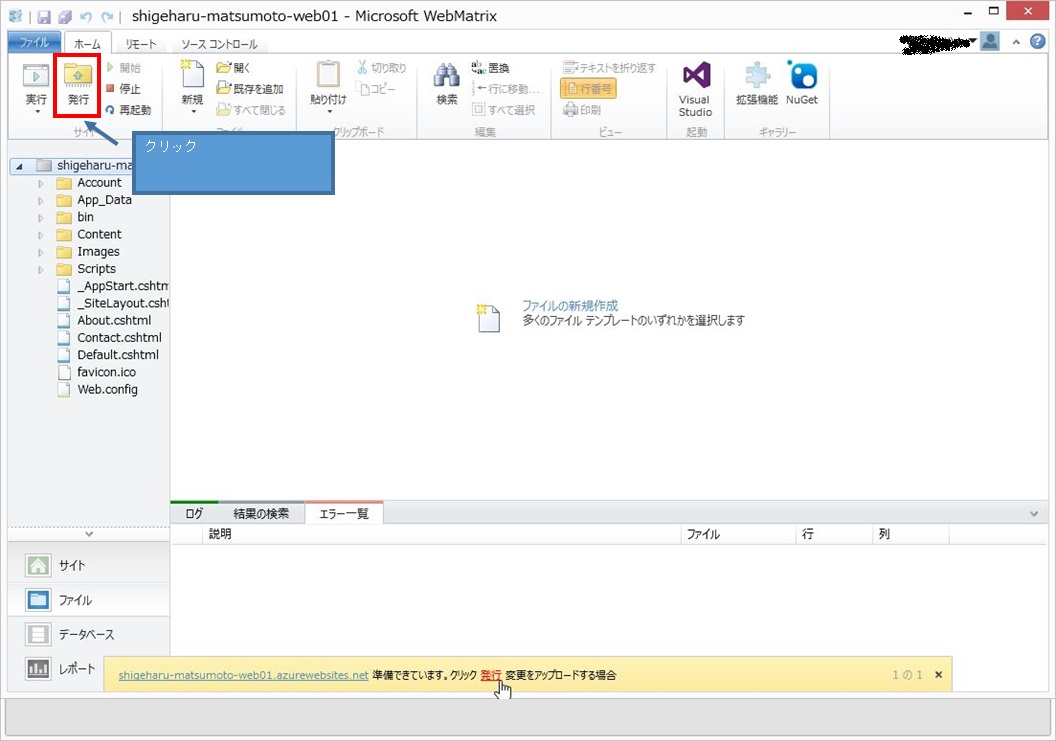This screenshot has height=741, width=1056.
Task: Restart the site with 再起動
Action: pyautogui.click(x=128, y=110)
